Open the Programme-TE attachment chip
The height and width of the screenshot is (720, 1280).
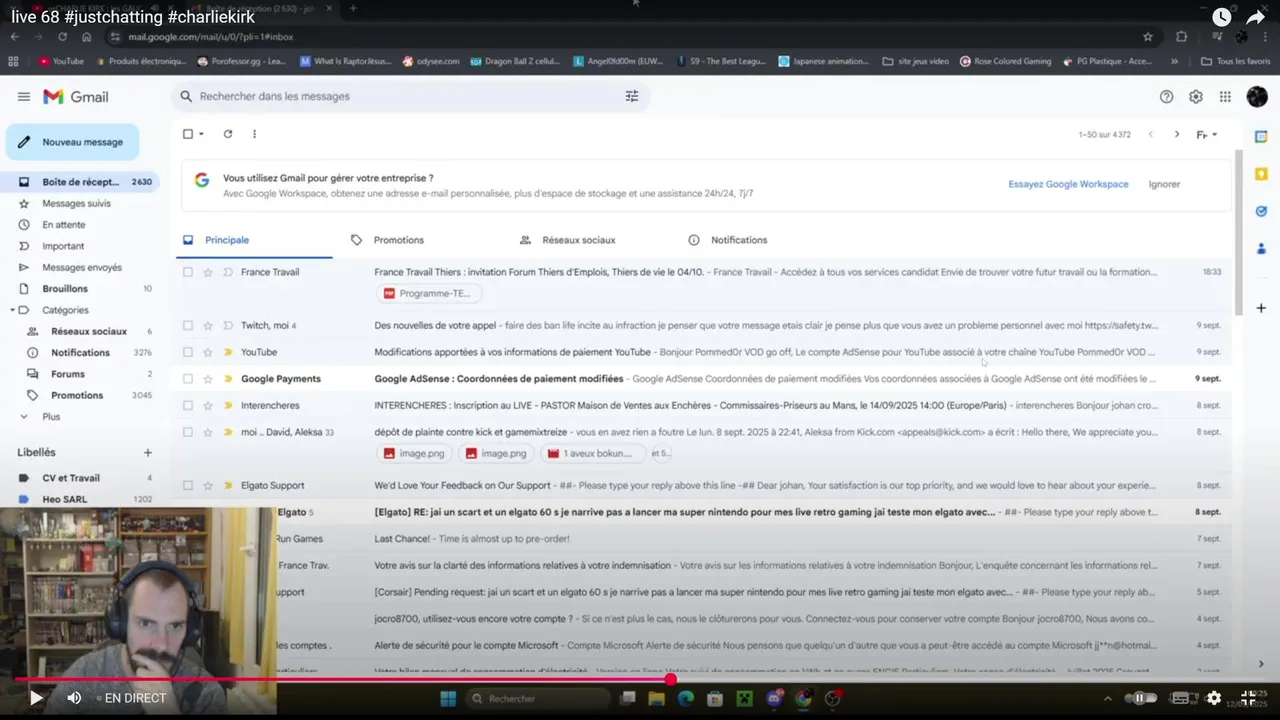429,293
